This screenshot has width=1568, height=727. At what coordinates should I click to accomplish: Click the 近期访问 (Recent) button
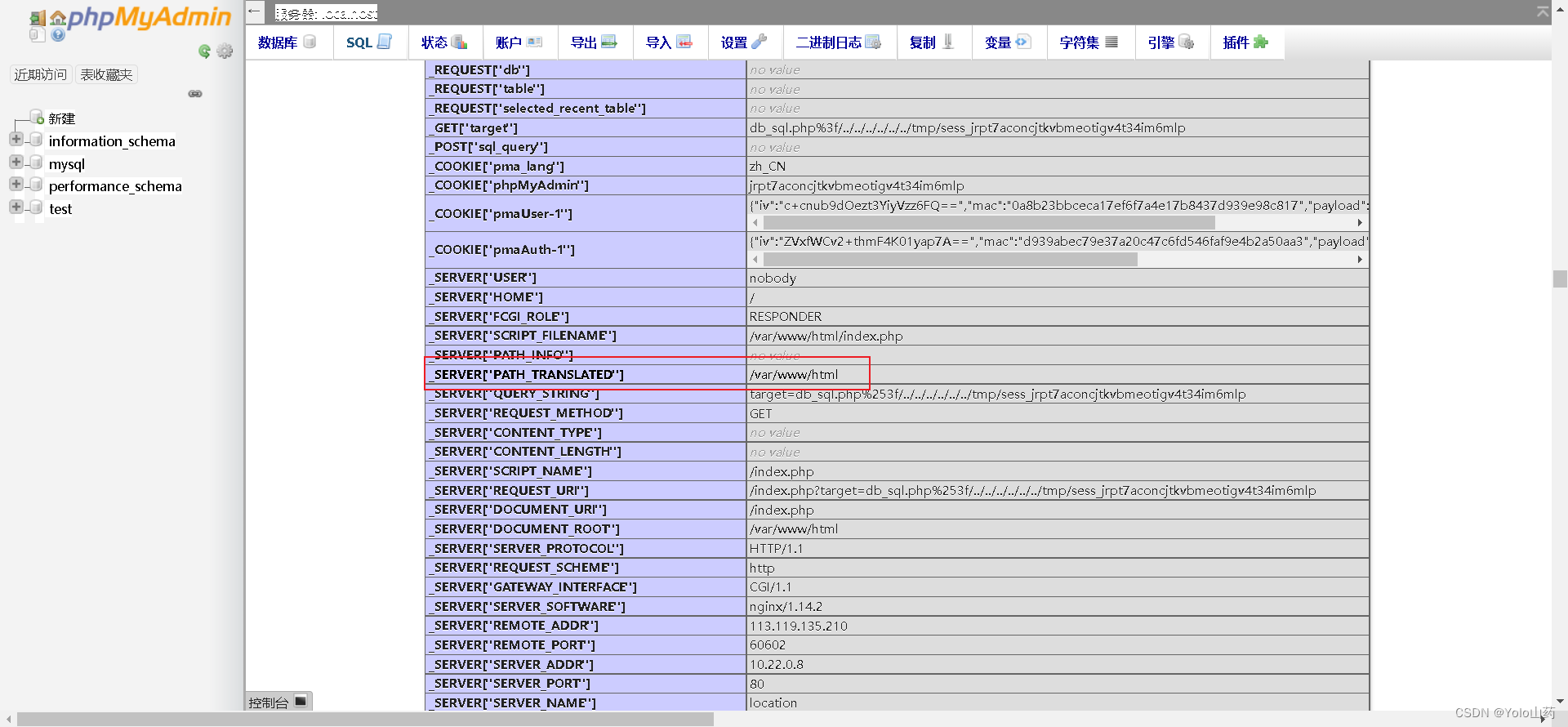click(x=41, y=74)
